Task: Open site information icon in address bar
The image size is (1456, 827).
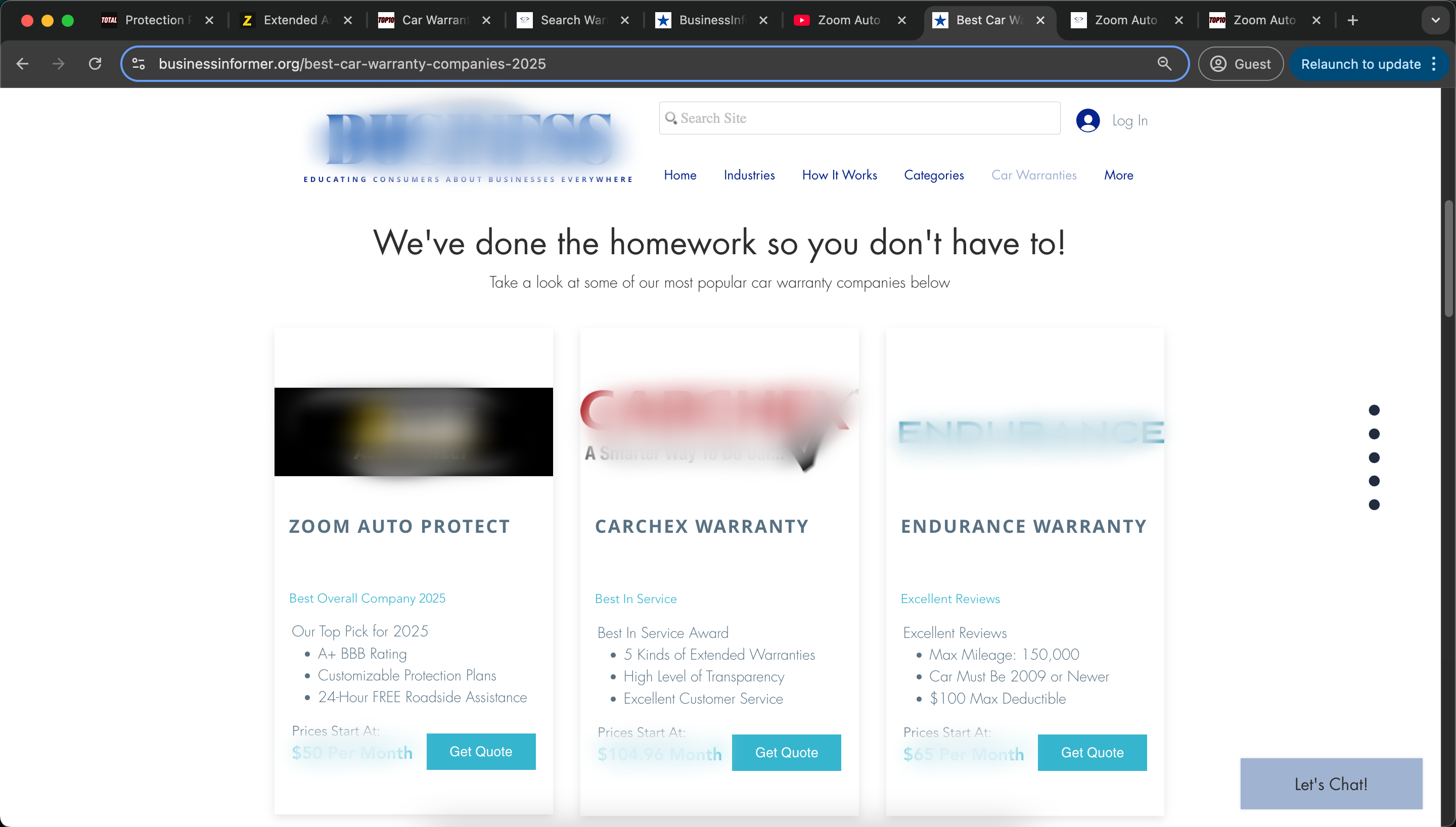Action: [x=139, y=64]
